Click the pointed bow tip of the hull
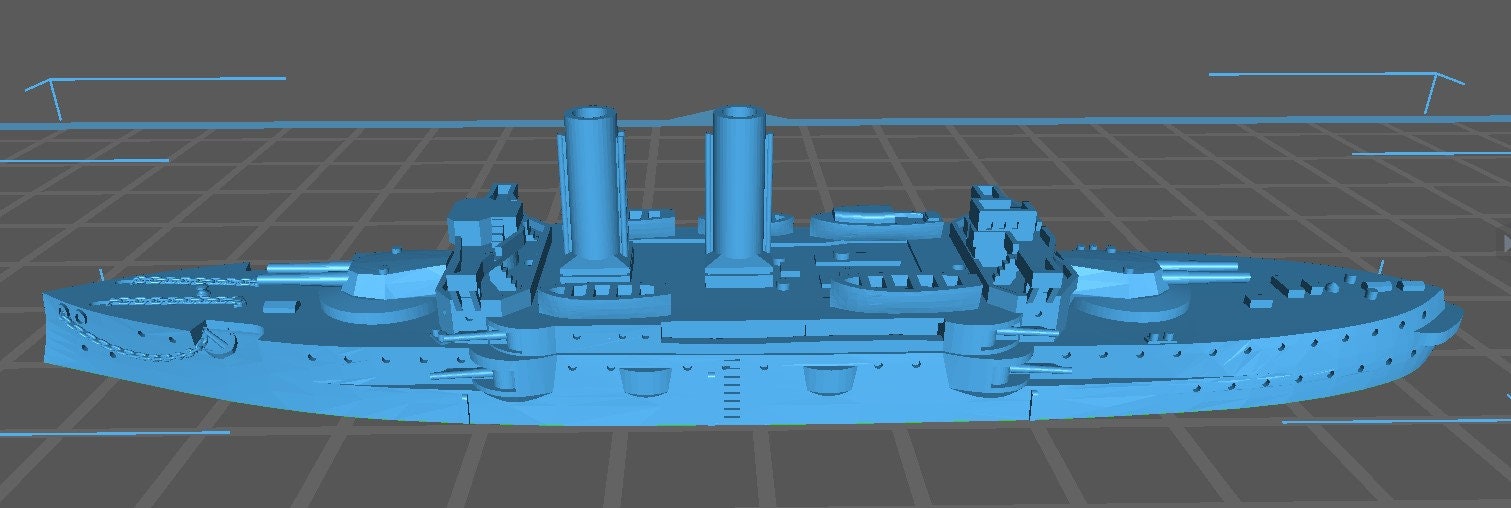Viewport: 1511px width, 508px height. tap(48, 300)
